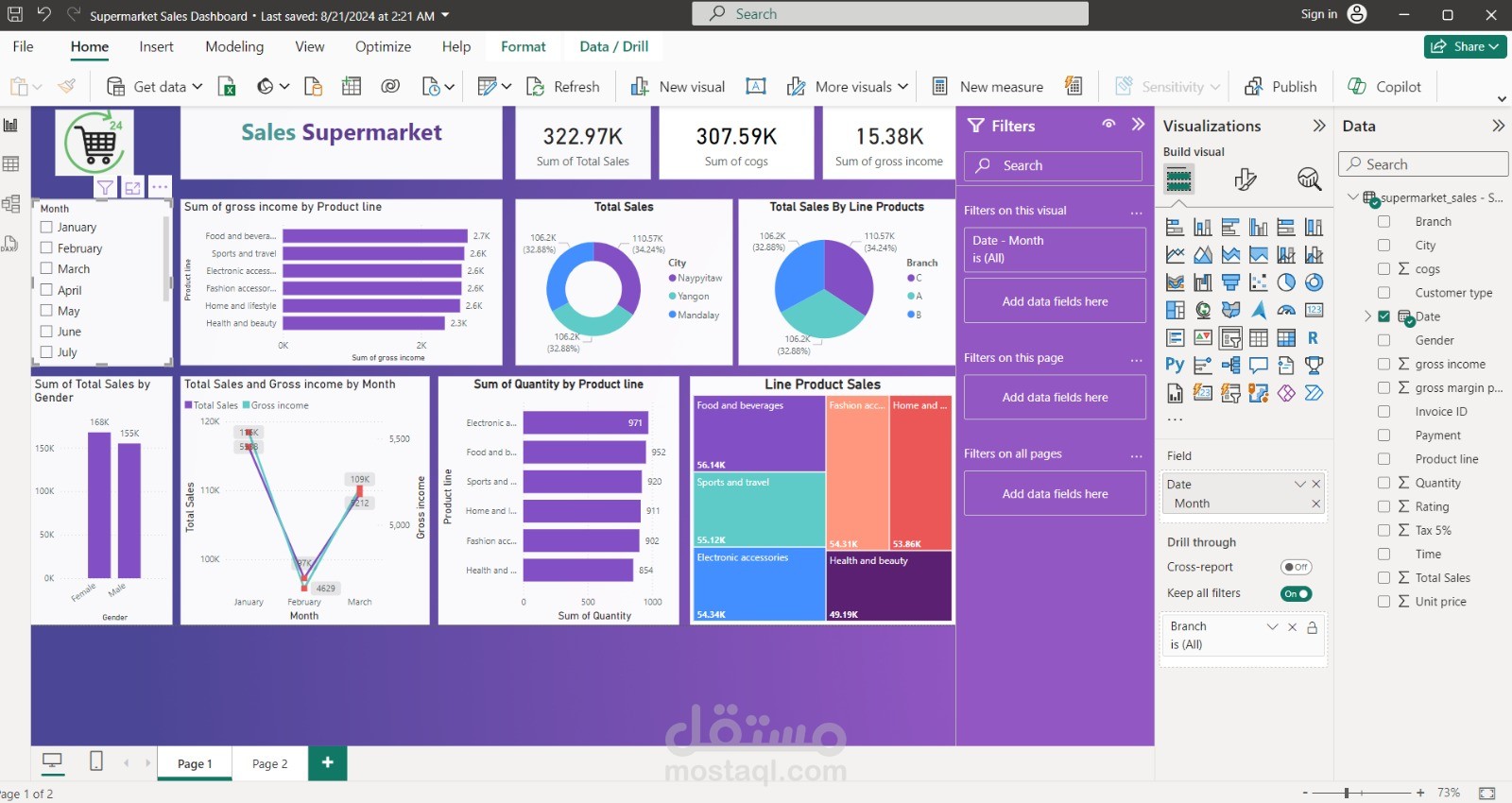Select the Python visual icon
This screenshot has width=1512, height=803.
click(x=1175, y=366)
